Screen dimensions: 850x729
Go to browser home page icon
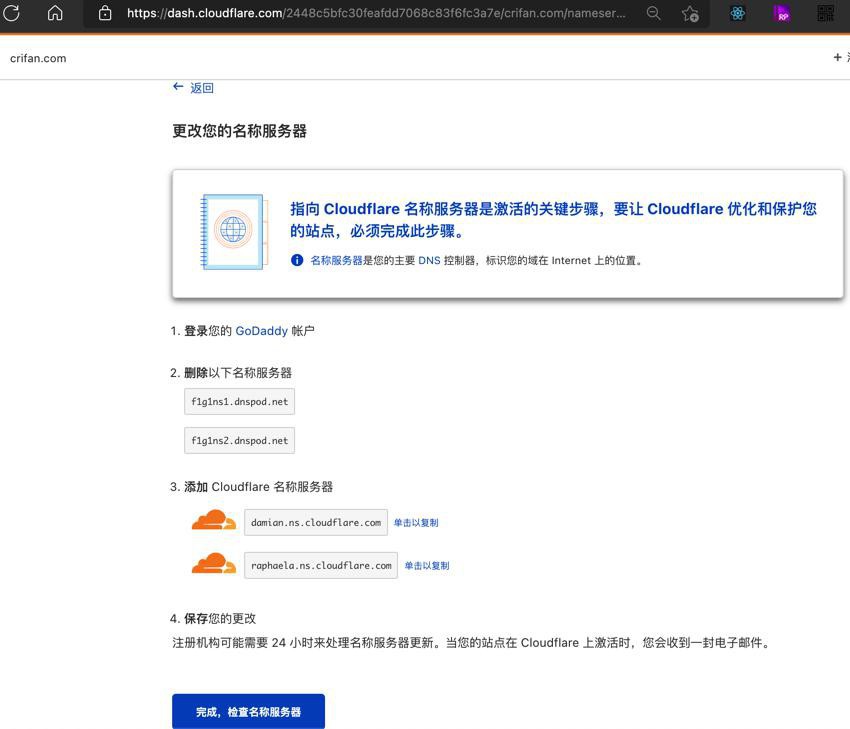coord(55,12)
